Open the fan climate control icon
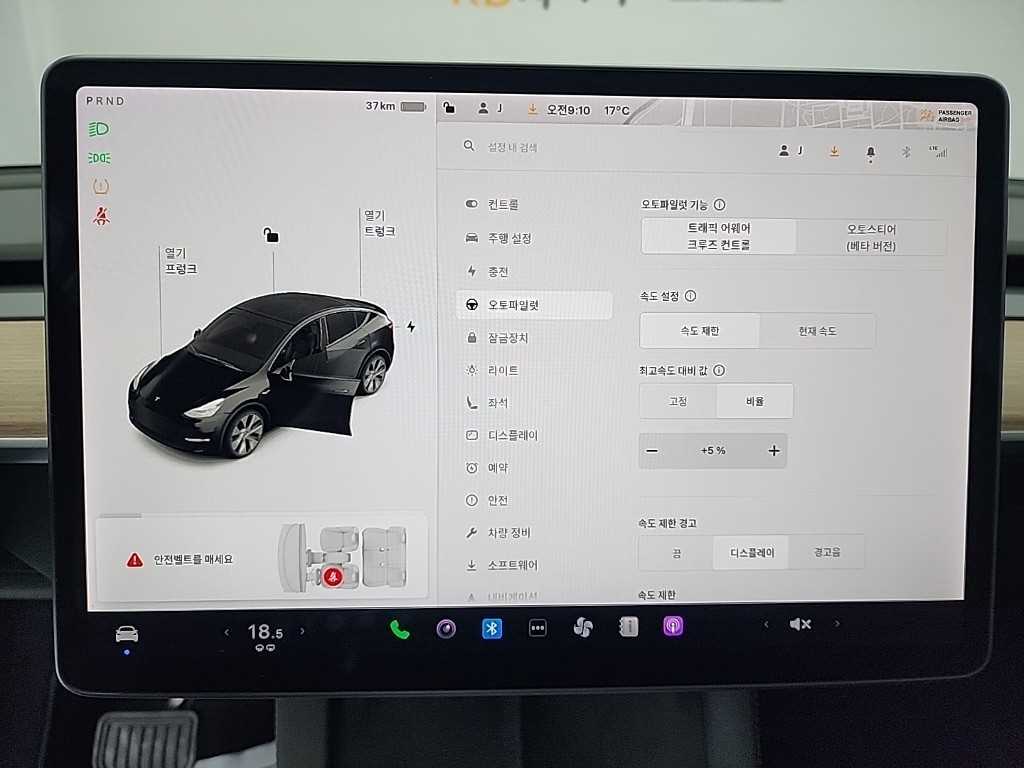1024x768 pixels. (x=583, y=628)
